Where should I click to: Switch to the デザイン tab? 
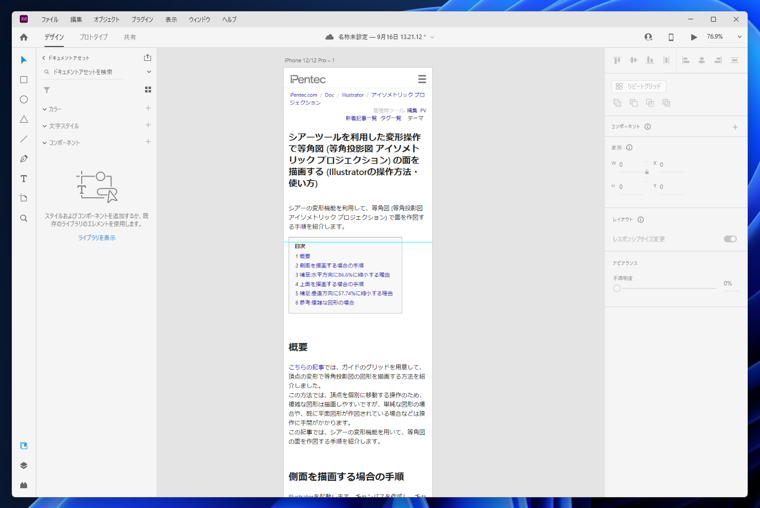point(54,37)
